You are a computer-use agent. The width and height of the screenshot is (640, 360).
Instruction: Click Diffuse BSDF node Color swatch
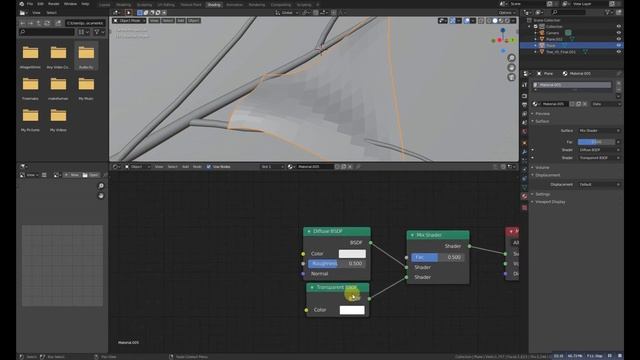point(352,254)
